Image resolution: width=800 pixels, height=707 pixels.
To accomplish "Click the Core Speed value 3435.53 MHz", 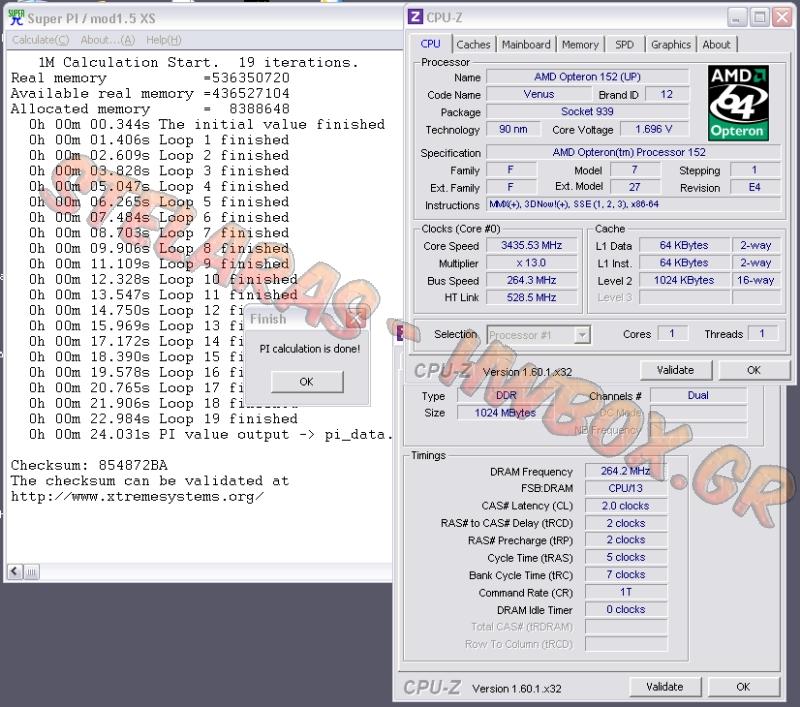I will [532, 245].
